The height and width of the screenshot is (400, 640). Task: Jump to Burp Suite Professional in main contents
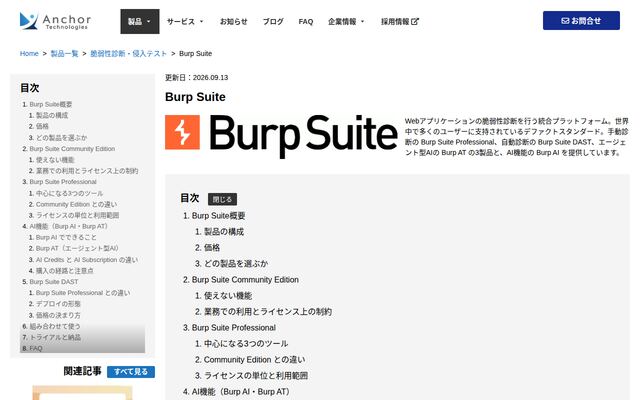233,328
